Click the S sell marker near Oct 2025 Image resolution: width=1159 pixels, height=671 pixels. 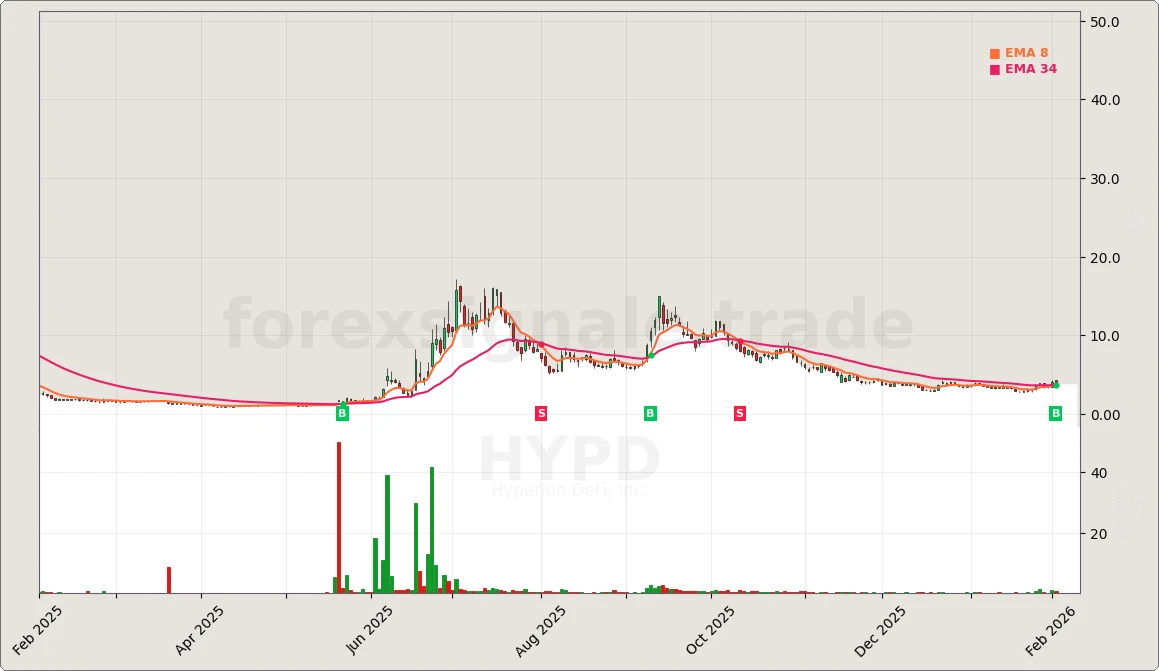(739, 412)
